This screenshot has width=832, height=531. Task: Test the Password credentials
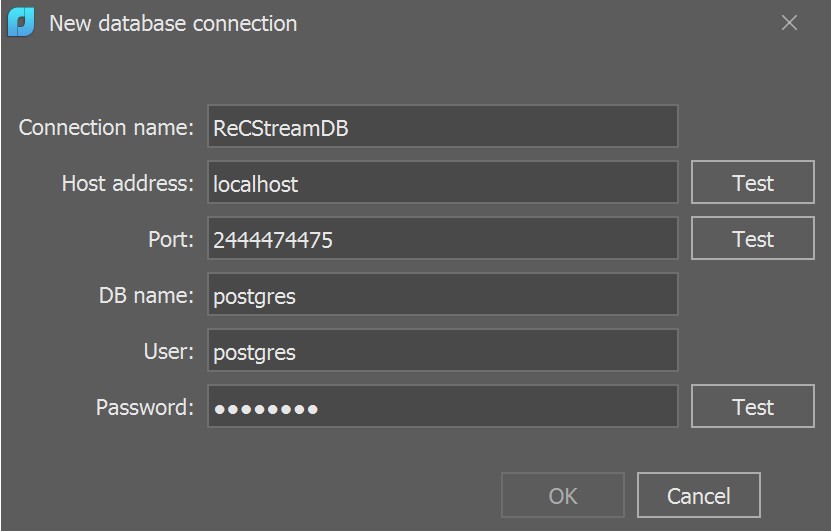(752, 407)
